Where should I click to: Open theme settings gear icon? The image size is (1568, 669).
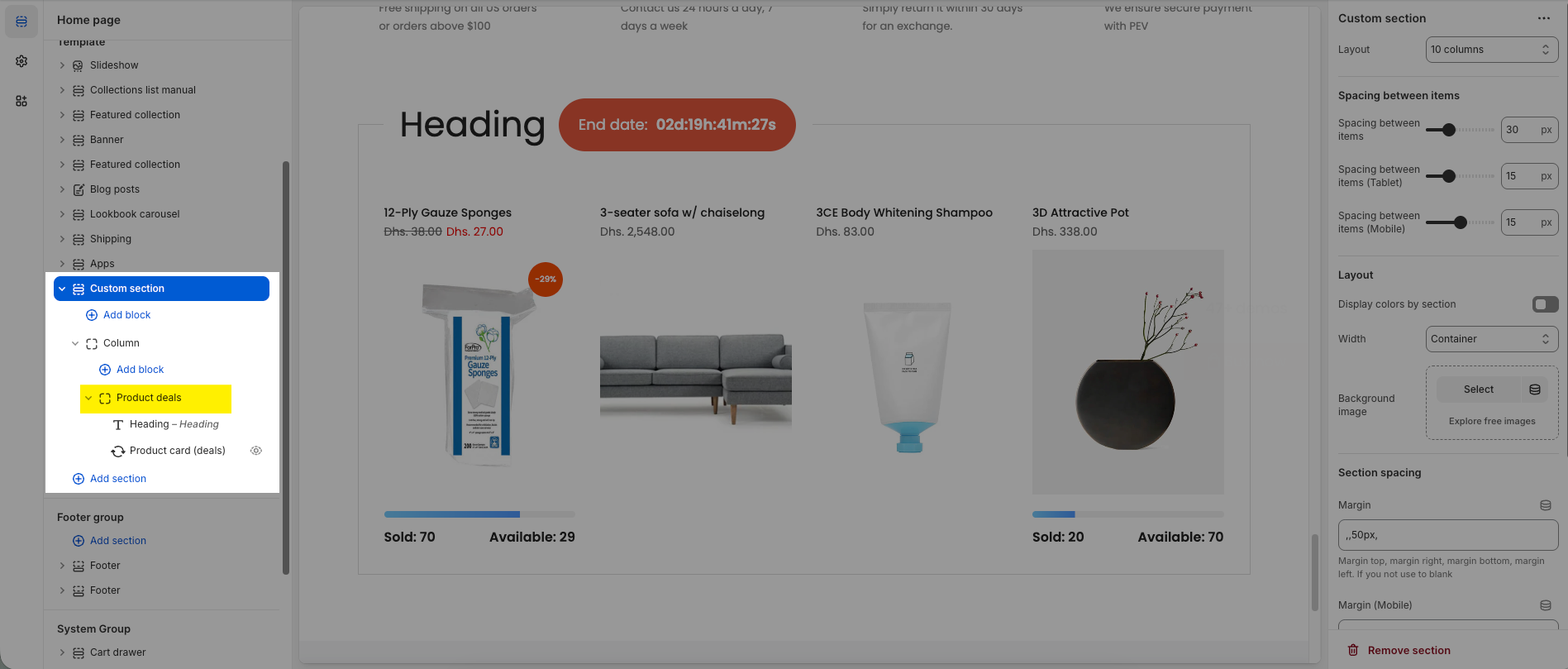21,61
